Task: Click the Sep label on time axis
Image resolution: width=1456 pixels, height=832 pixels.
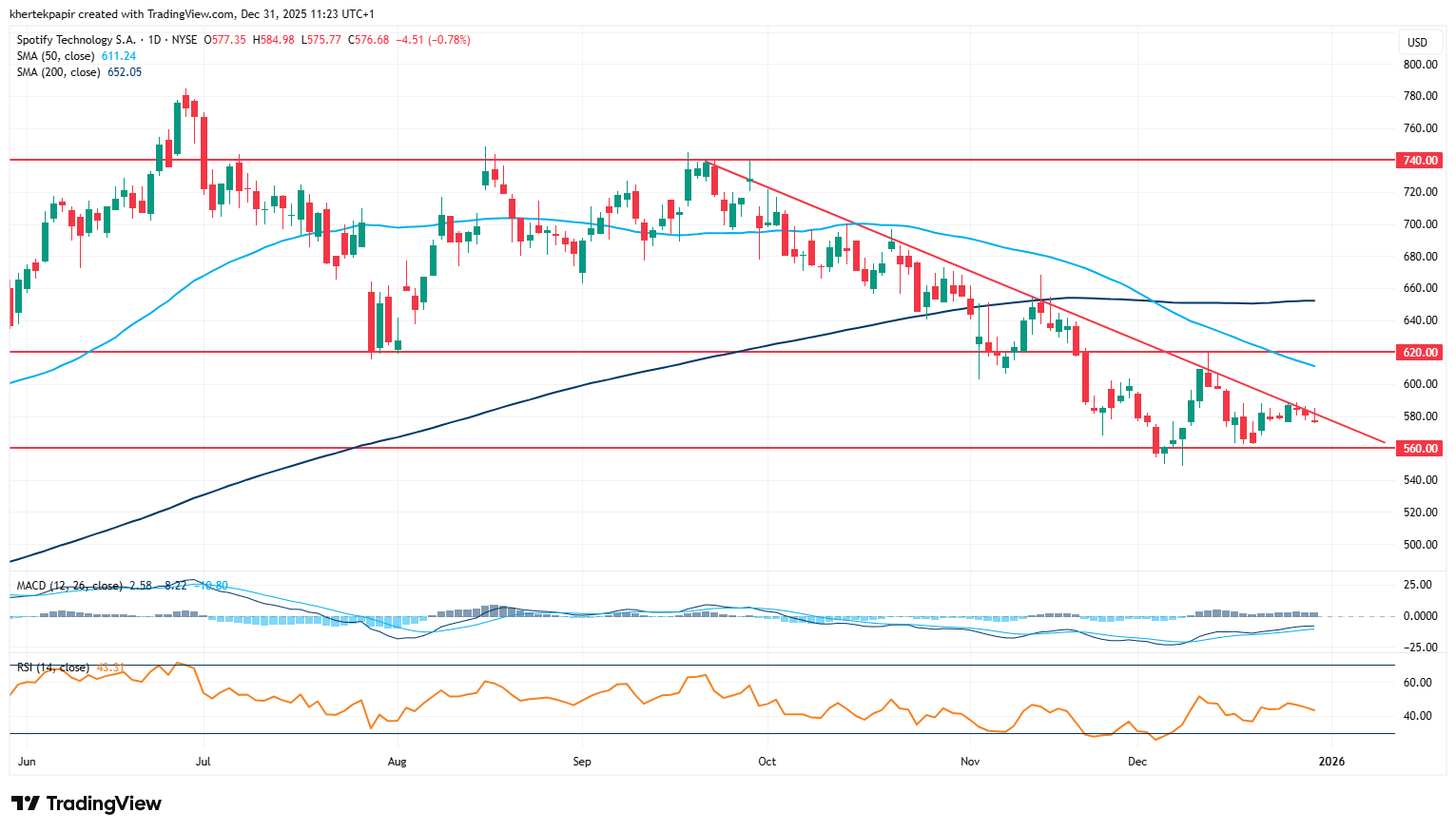Action: pos(582,762)
